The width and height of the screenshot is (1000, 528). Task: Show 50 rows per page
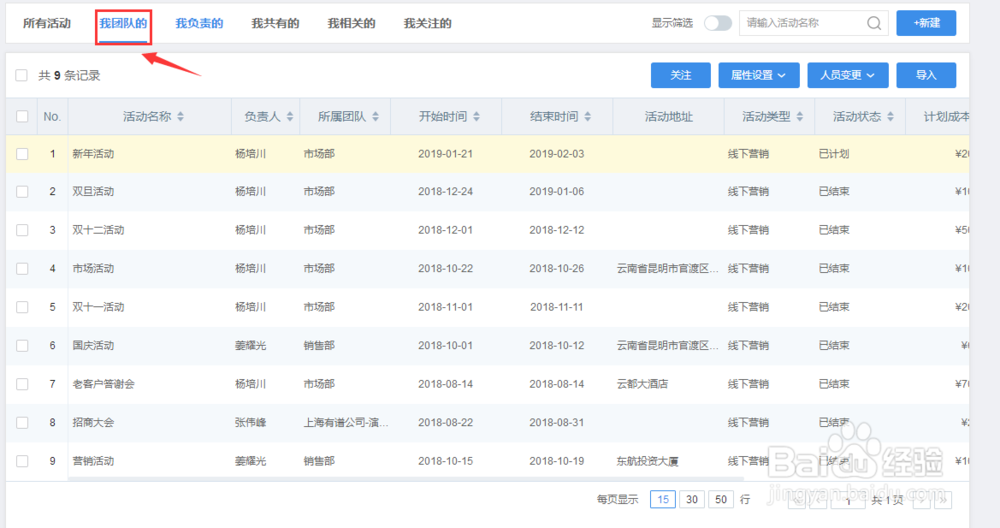click(721, 499)
